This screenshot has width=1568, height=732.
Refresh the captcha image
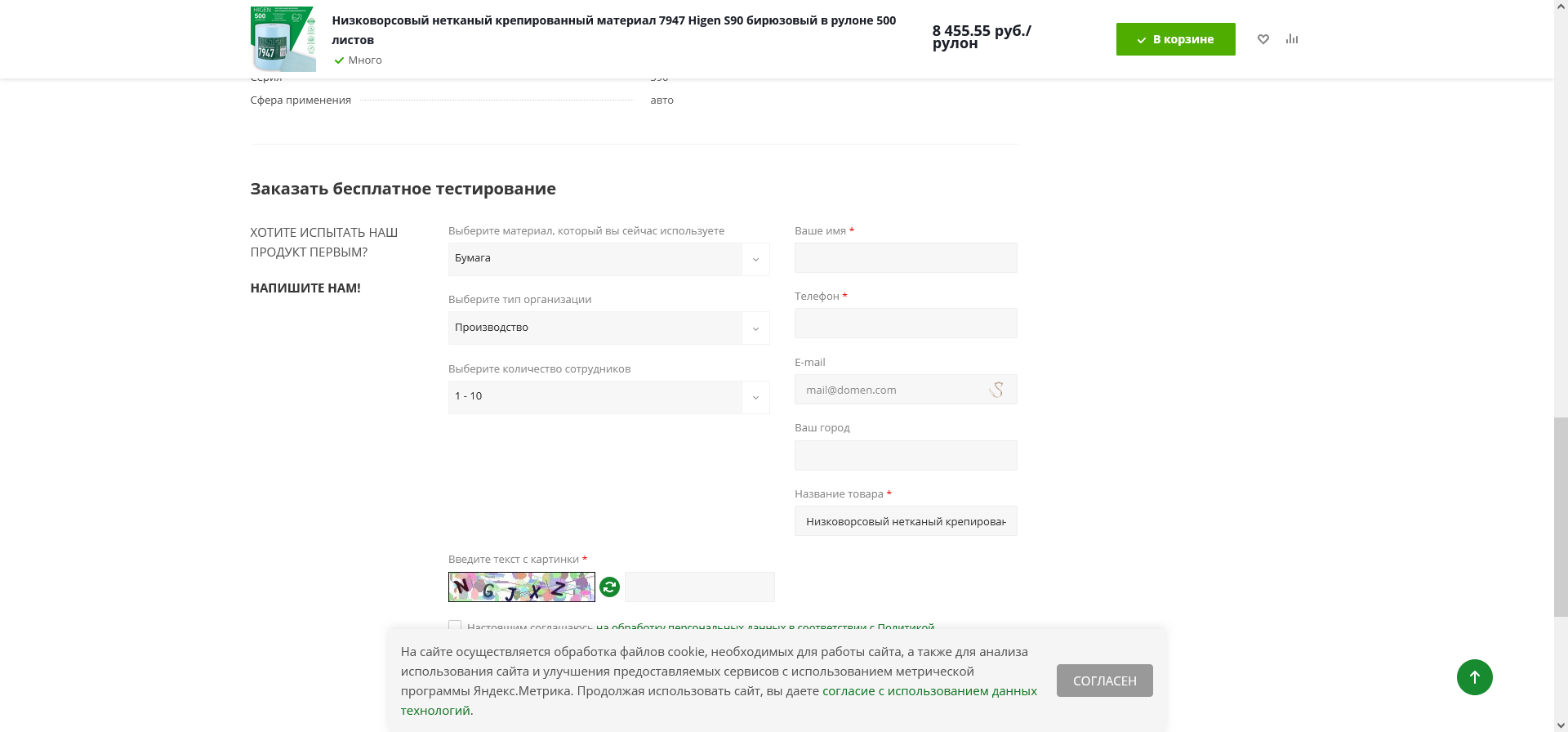610,587
